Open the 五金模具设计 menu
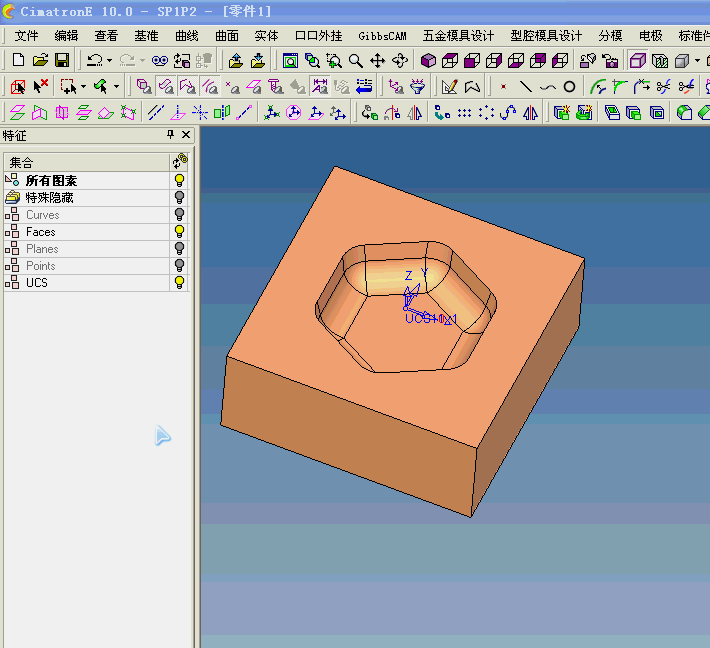The height and width of the screenshot is (648, 710). click(x=458, y=36)
